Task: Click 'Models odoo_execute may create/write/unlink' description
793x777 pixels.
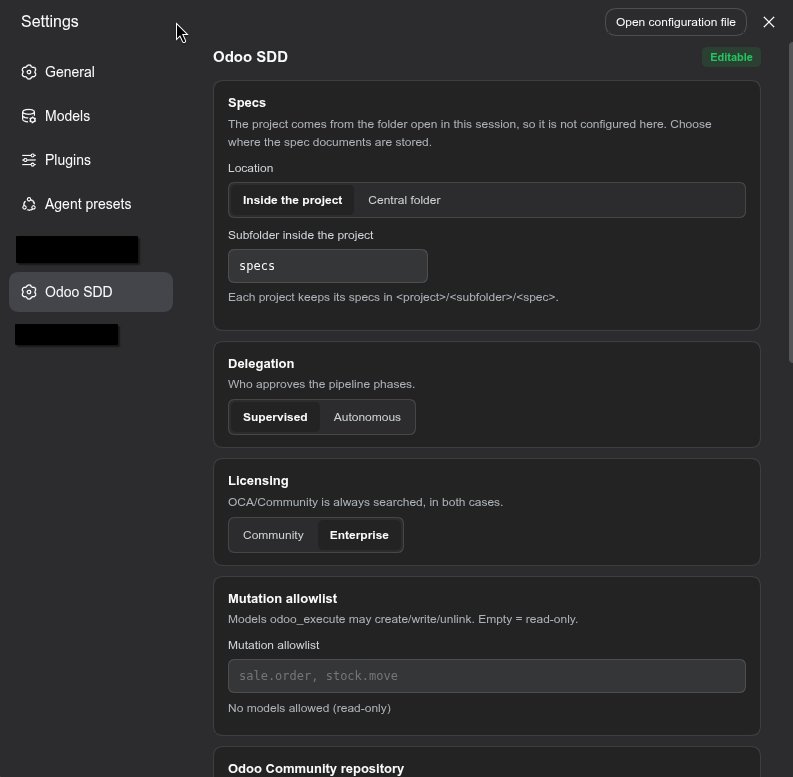Action: point(403,619)
